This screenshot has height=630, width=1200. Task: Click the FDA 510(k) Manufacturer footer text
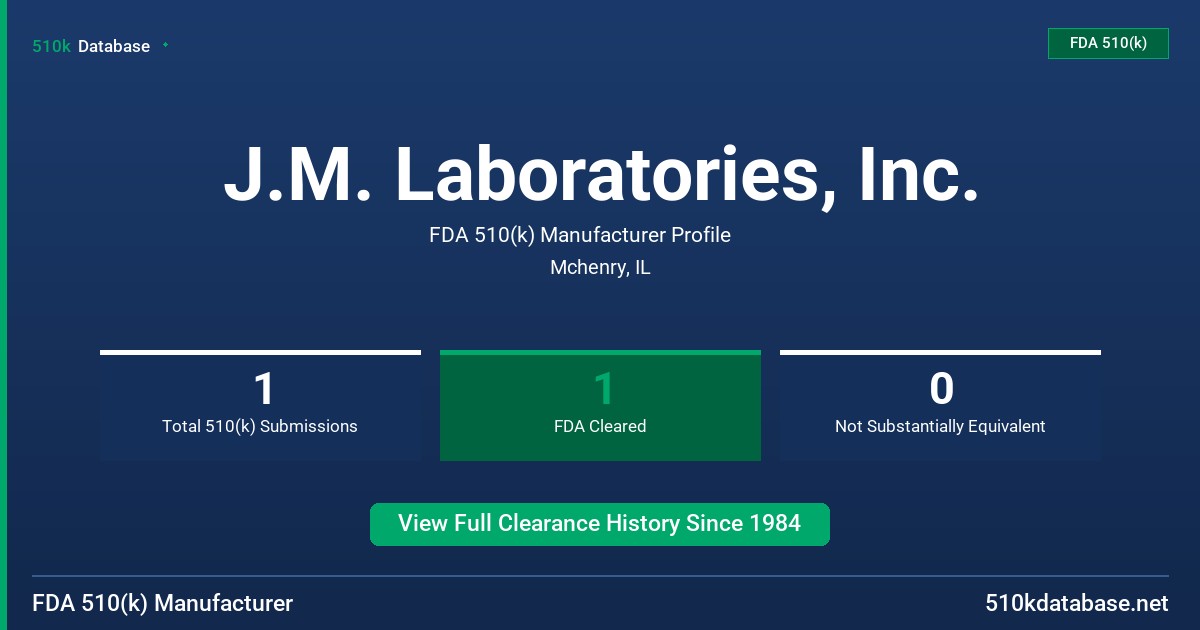(163, 603)
